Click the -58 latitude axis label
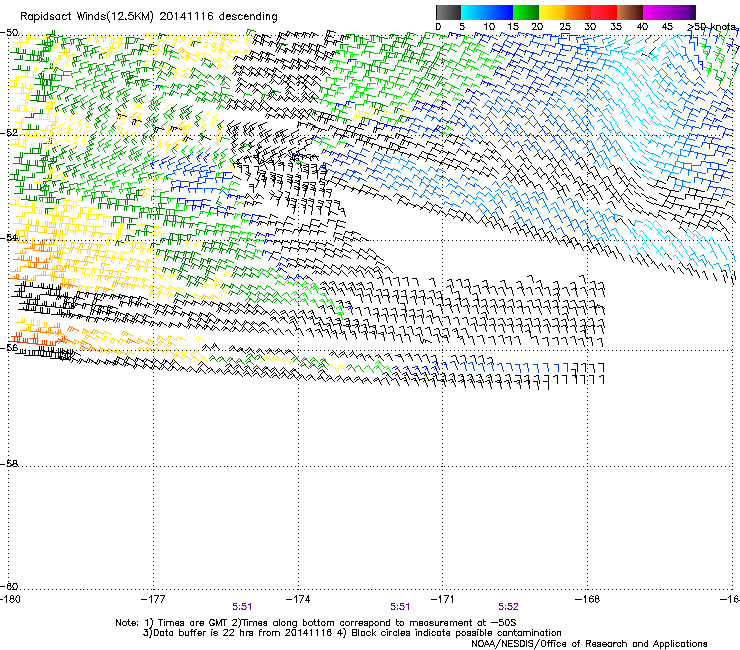Viewport: 740px width, 650px height. click(9, 464)
